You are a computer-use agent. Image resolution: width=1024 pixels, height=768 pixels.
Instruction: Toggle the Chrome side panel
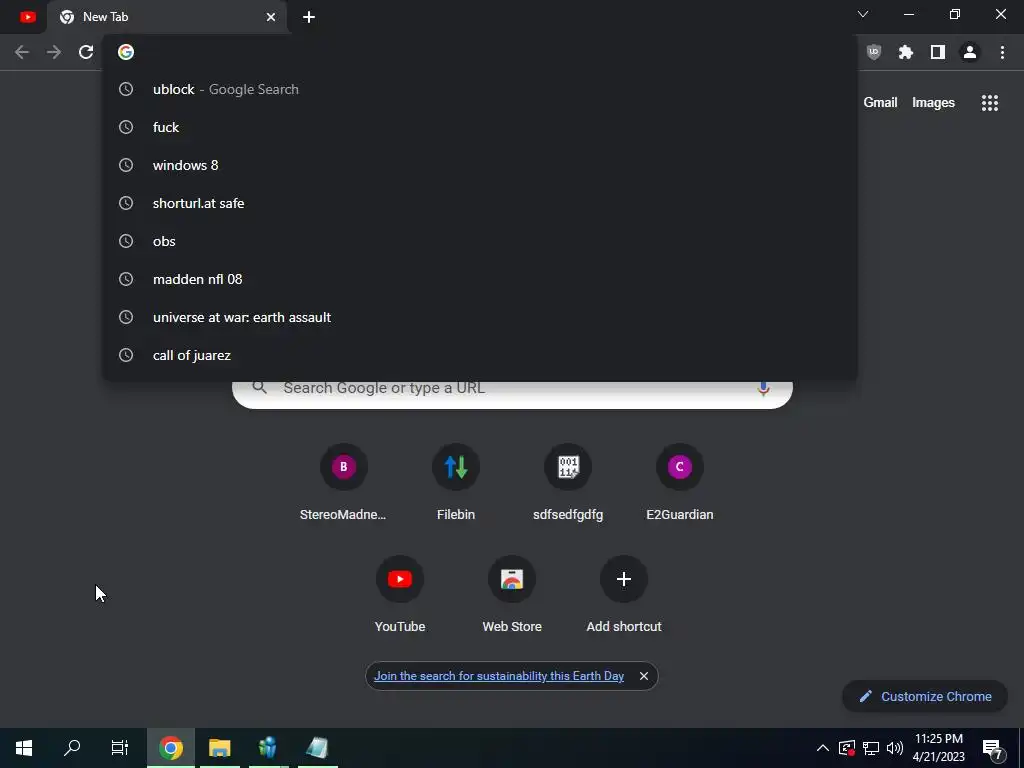pyautogui.click(x=938, y=52)
